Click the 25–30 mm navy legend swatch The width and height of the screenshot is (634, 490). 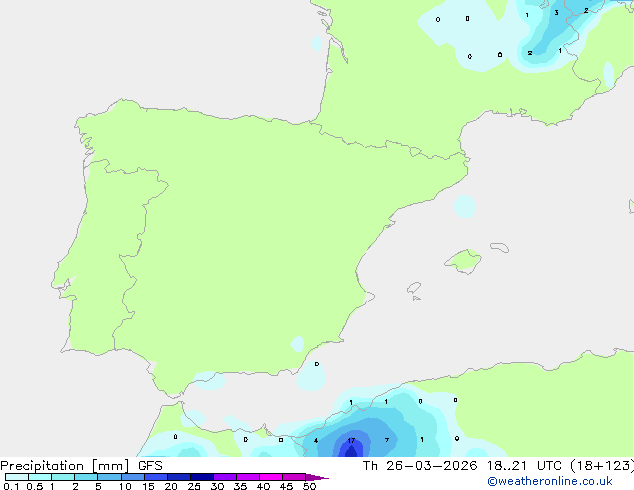click(x=202, y=477)
